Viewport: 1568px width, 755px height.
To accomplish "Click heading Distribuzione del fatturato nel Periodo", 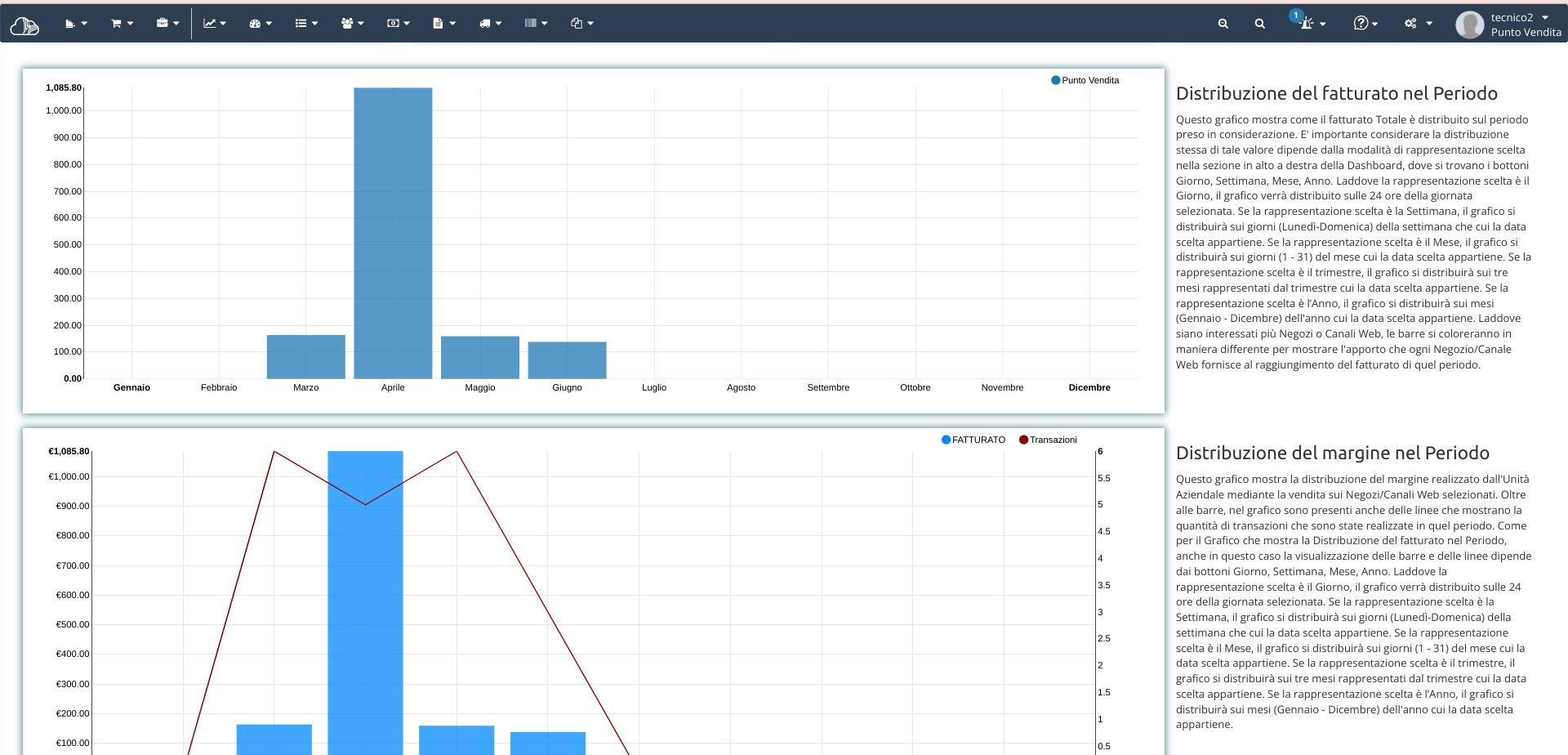I will pyautogui.click(x=1336, y=93).
